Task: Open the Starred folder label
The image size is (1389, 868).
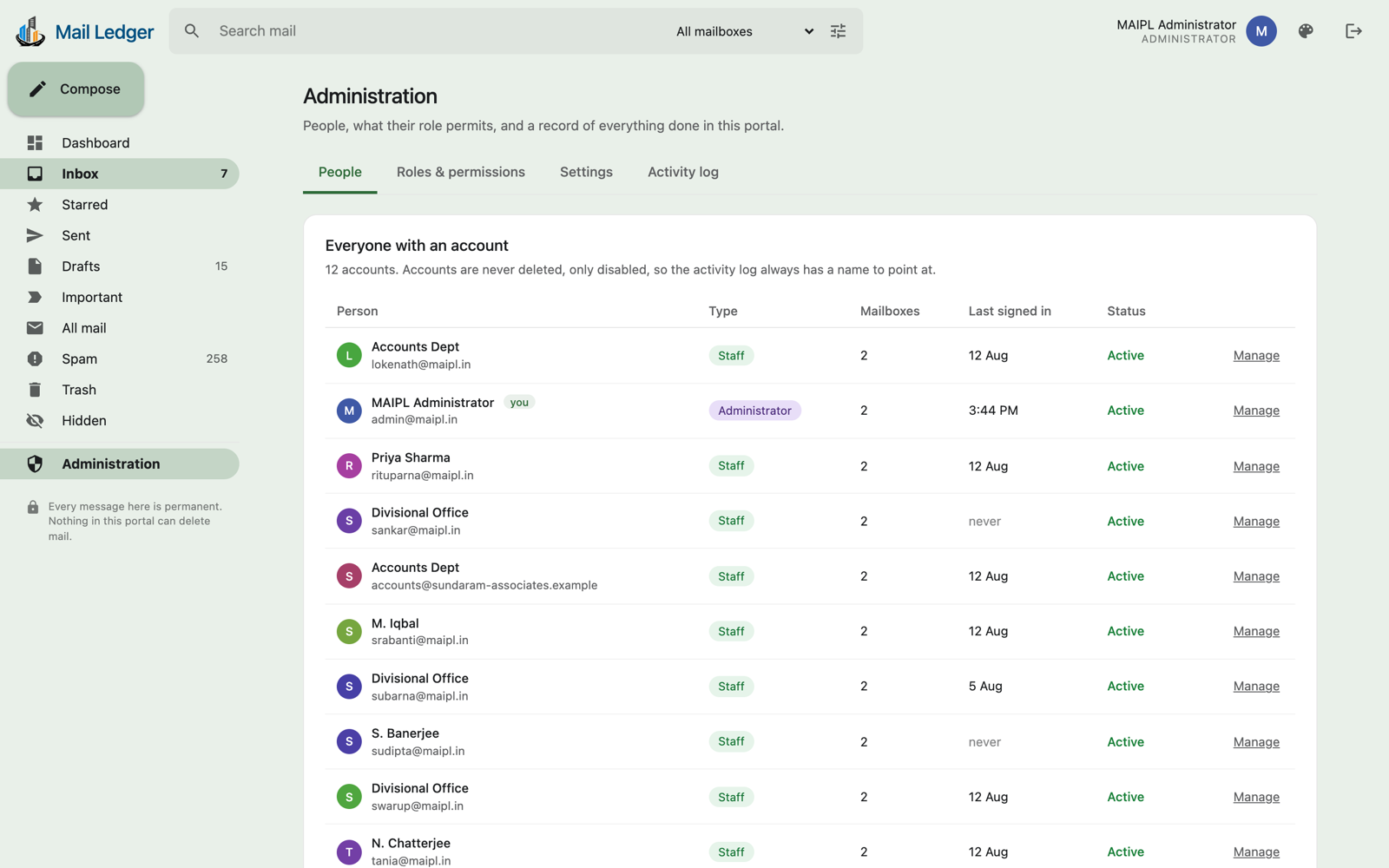Action: (x=85, y=205)
